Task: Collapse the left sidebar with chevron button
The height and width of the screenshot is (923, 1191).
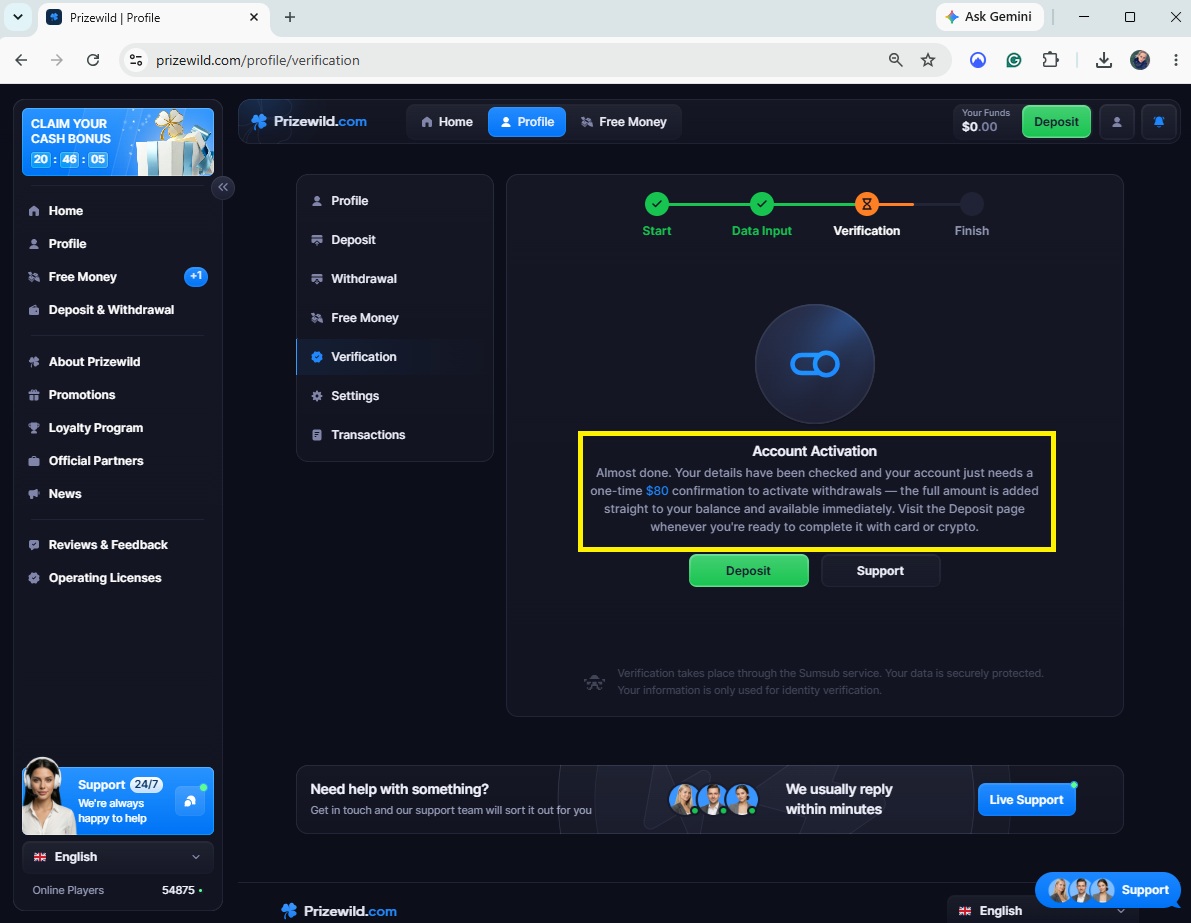Action: coord(223,187)
